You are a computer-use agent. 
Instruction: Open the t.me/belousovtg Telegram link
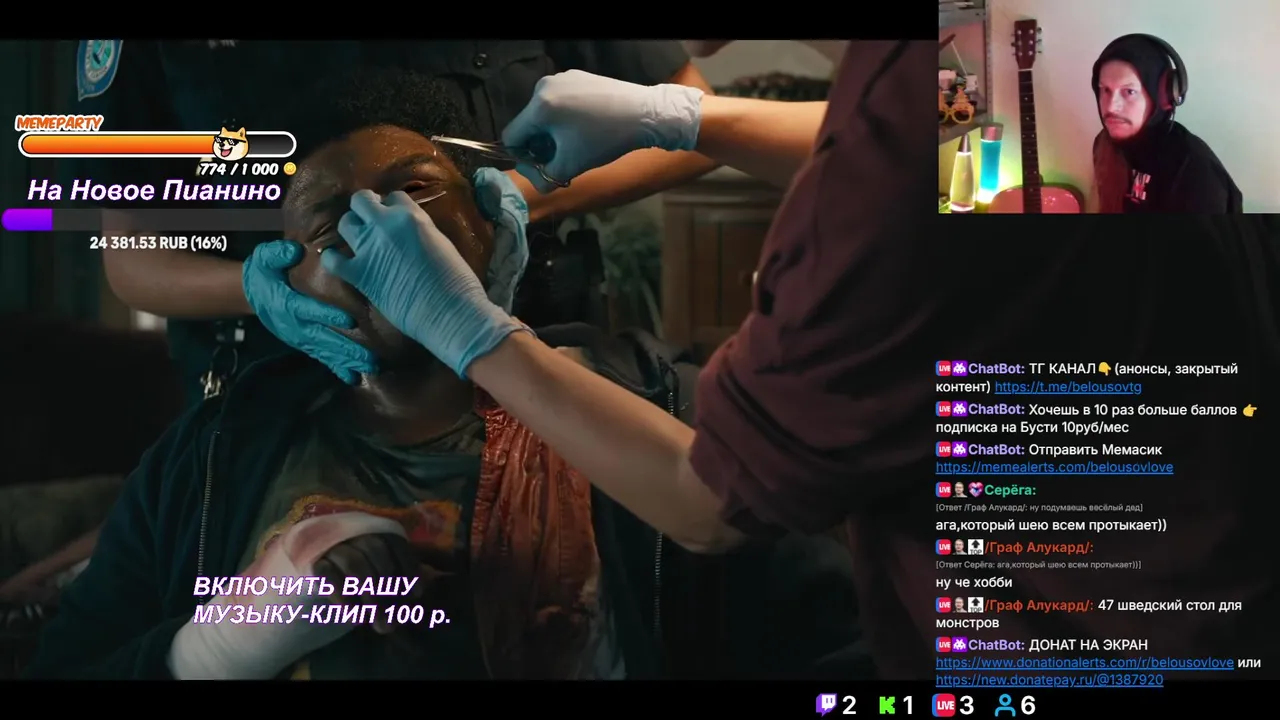click(x=1068, y=387)
